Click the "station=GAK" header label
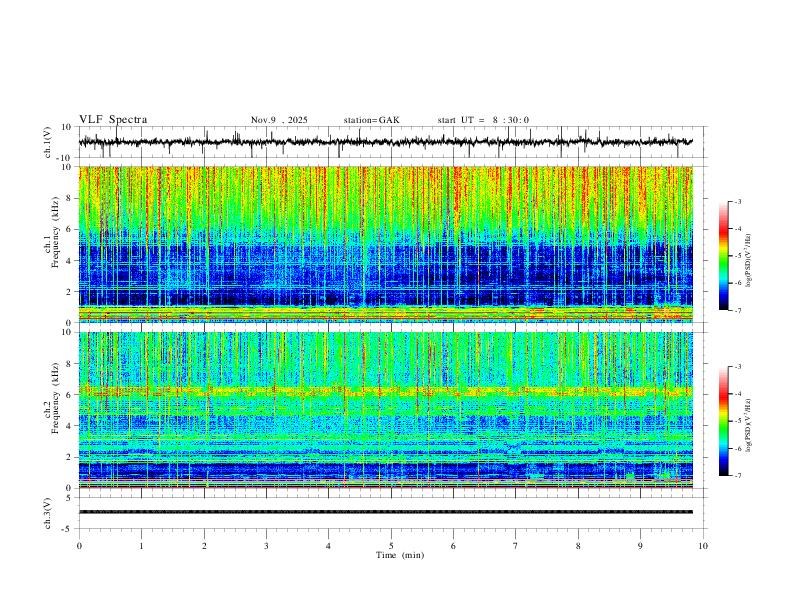The height and width of the screenshot is (612, 792). coord(371,120)
